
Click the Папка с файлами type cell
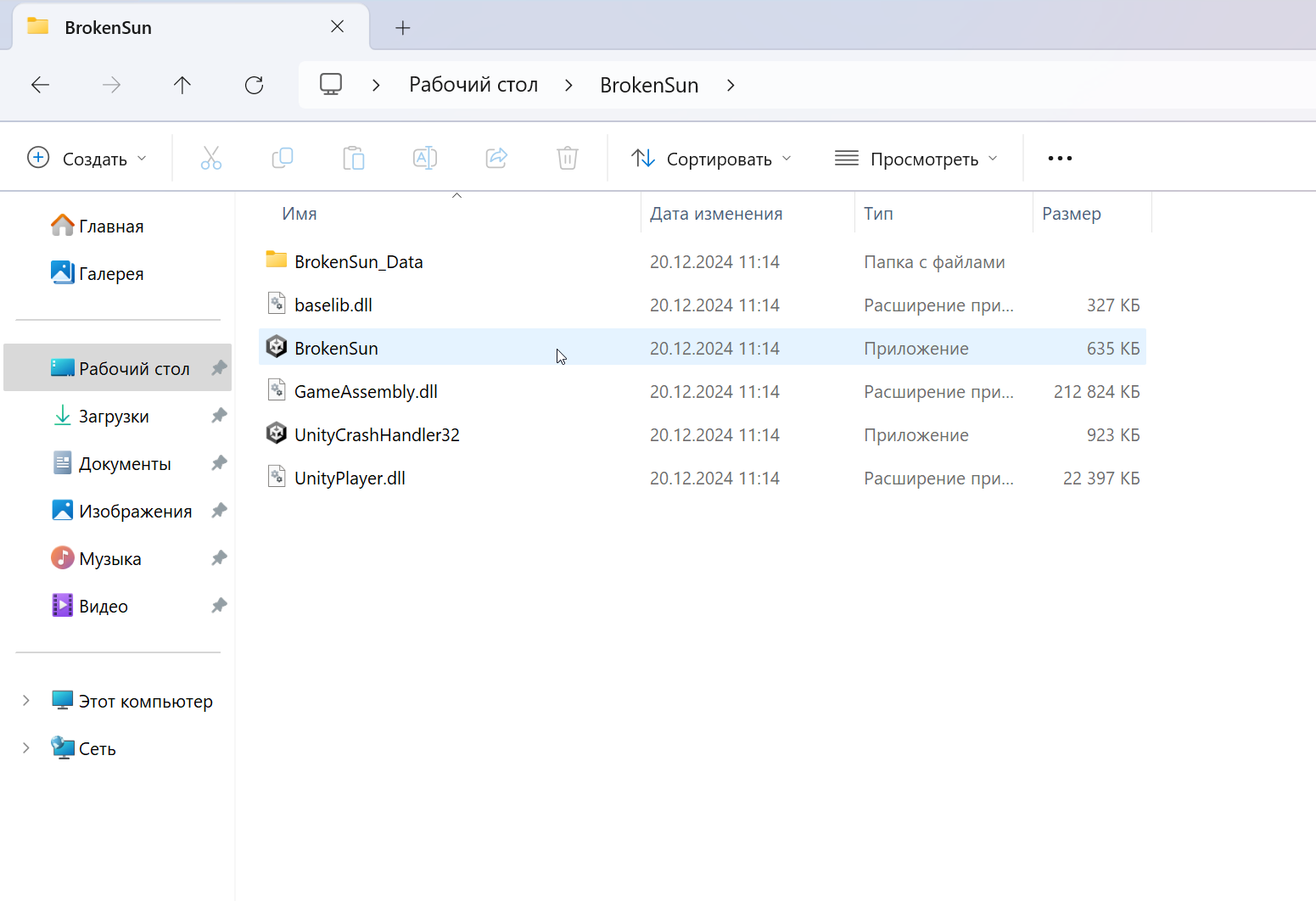coord(934,262)
